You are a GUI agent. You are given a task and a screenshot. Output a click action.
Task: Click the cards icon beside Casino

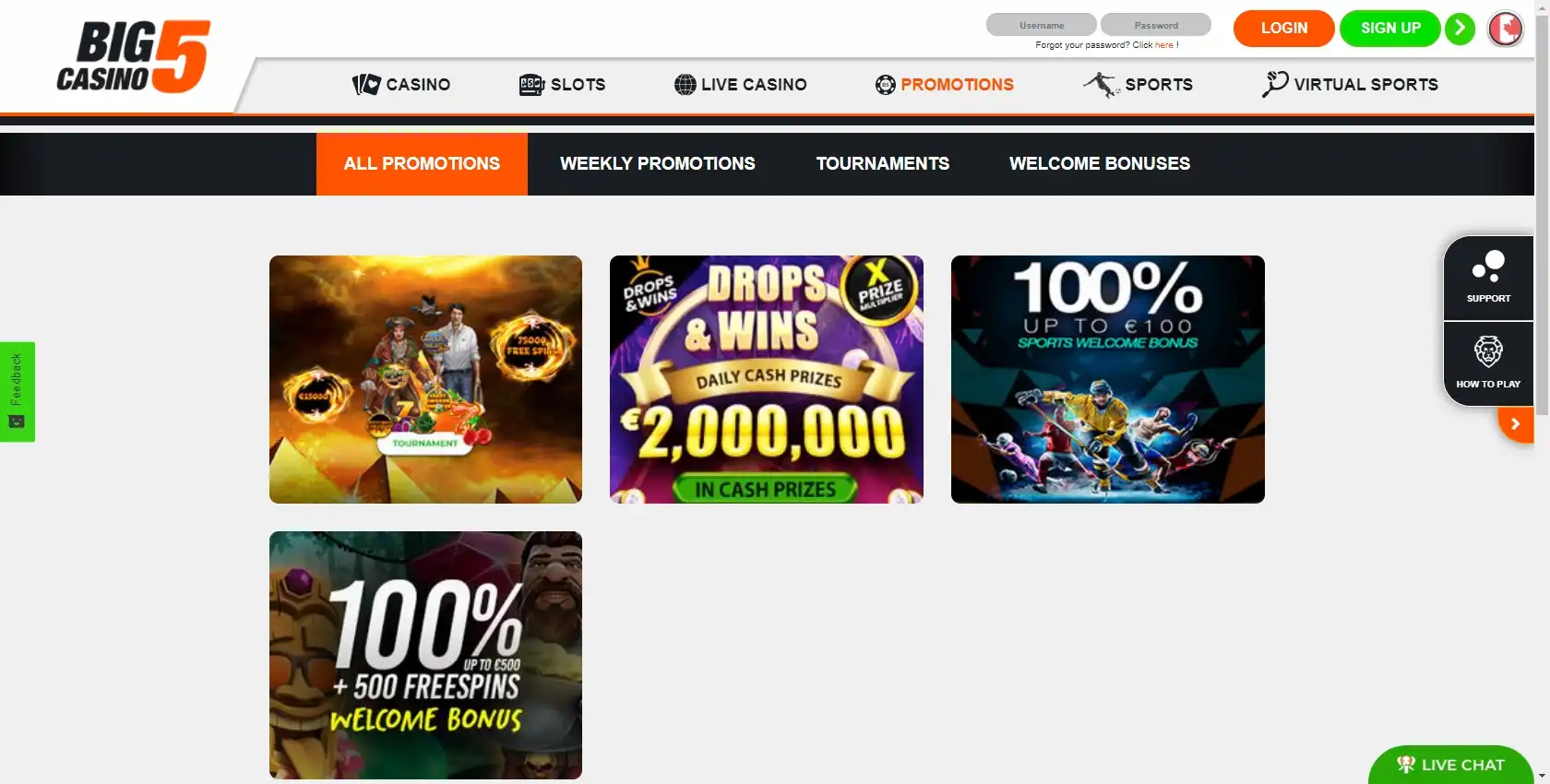tap(366, 85)
